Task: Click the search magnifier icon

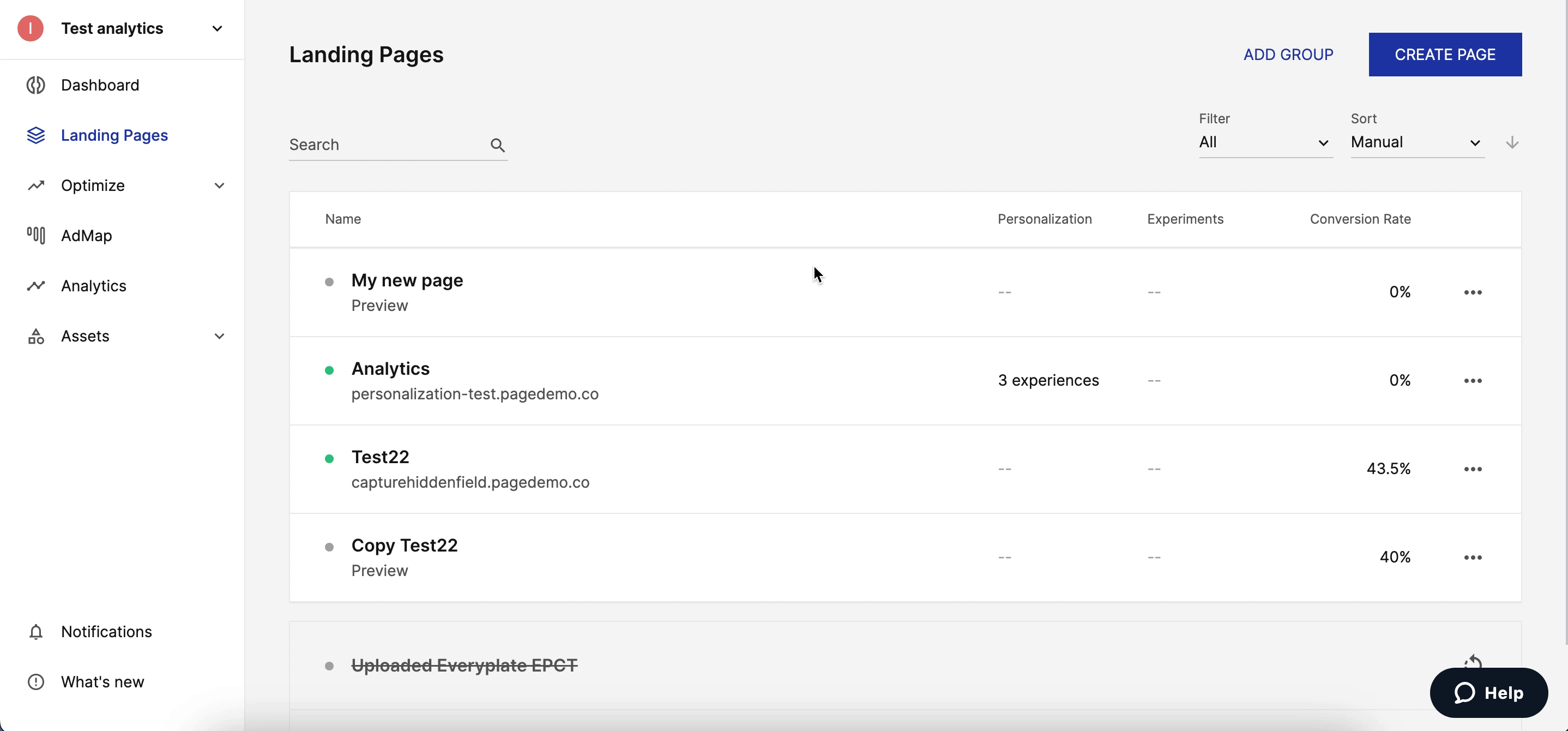Action: pos(497,145)
